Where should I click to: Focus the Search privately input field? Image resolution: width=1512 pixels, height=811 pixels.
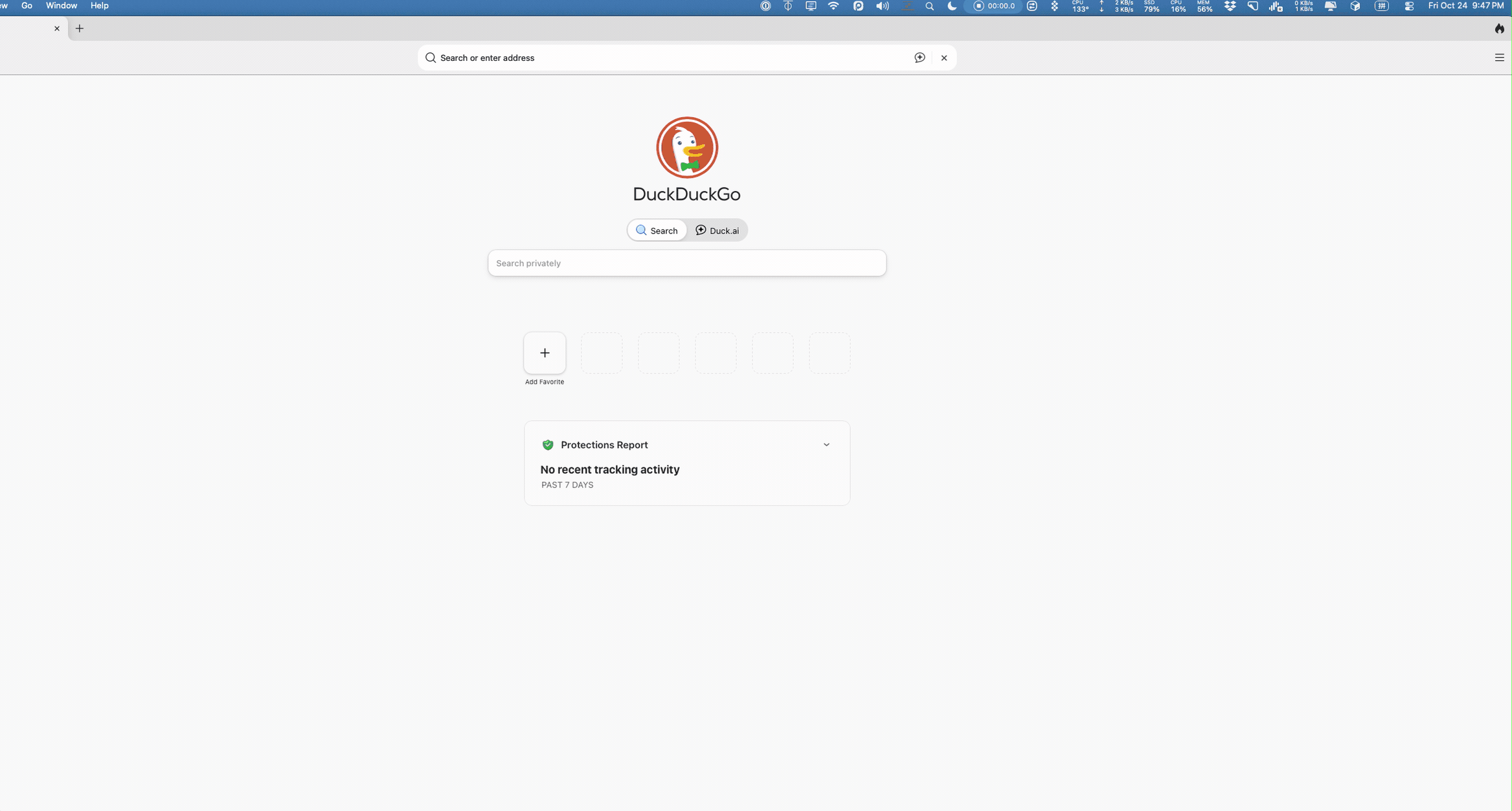point(687,263)
